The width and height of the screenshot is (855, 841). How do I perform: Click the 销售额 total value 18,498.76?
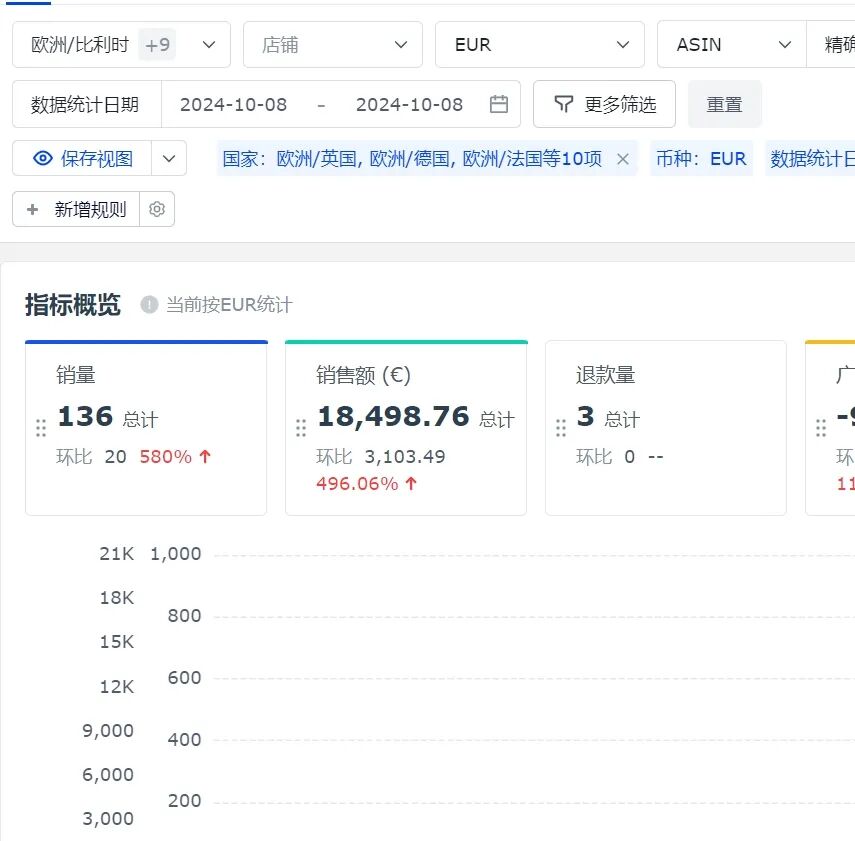tap(393, 416)
